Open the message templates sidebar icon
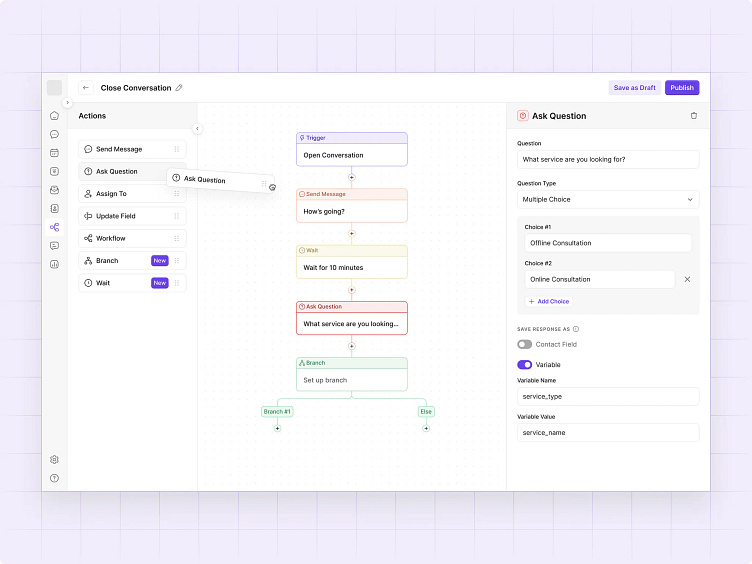This screenshot has width=752, height=564. (x=54, y=246)
